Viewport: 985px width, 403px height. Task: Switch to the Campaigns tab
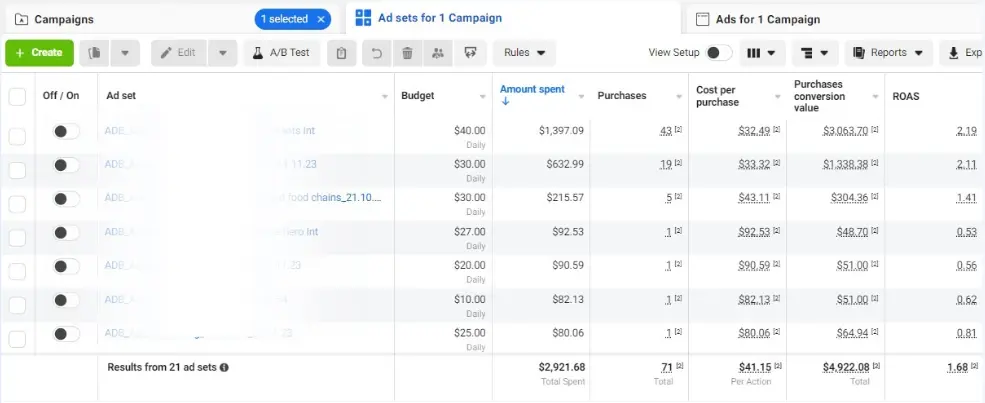(65, 19)
